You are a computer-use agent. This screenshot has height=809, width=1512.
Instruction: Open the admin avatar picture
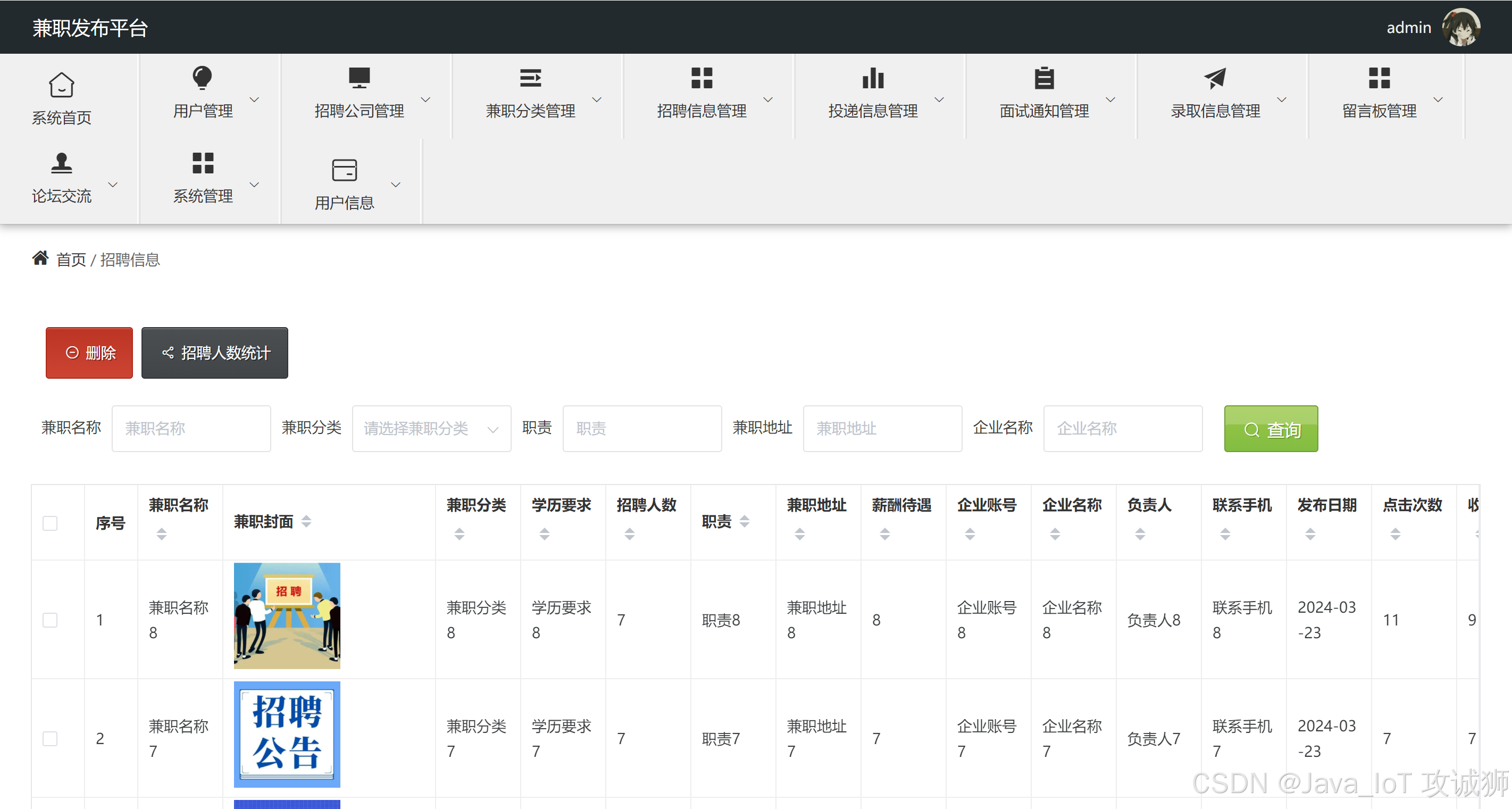coord(1461,27)
